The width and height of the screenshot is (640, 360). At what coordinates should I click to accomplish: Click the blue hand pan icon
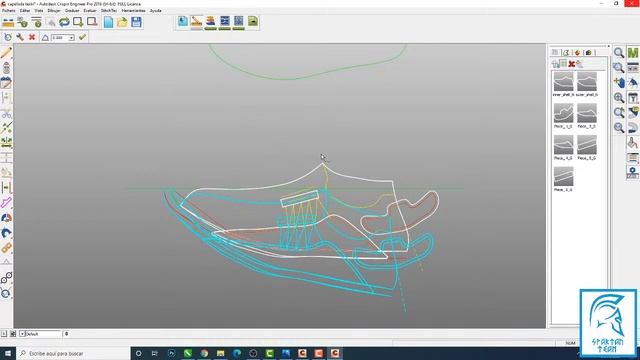click(619, 82)
